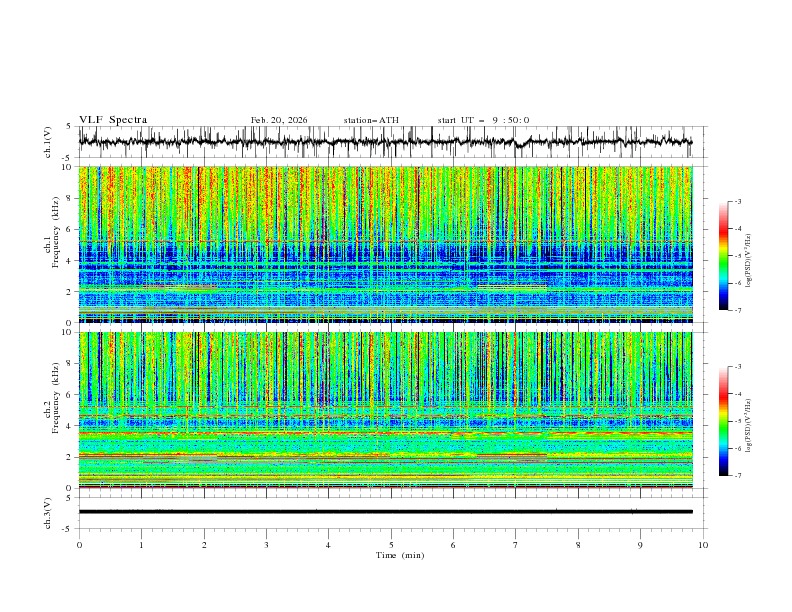792x612 pixels.
Task: Click the ch.3 voltage flat trace panel
Action: click(x=393, y=513)
